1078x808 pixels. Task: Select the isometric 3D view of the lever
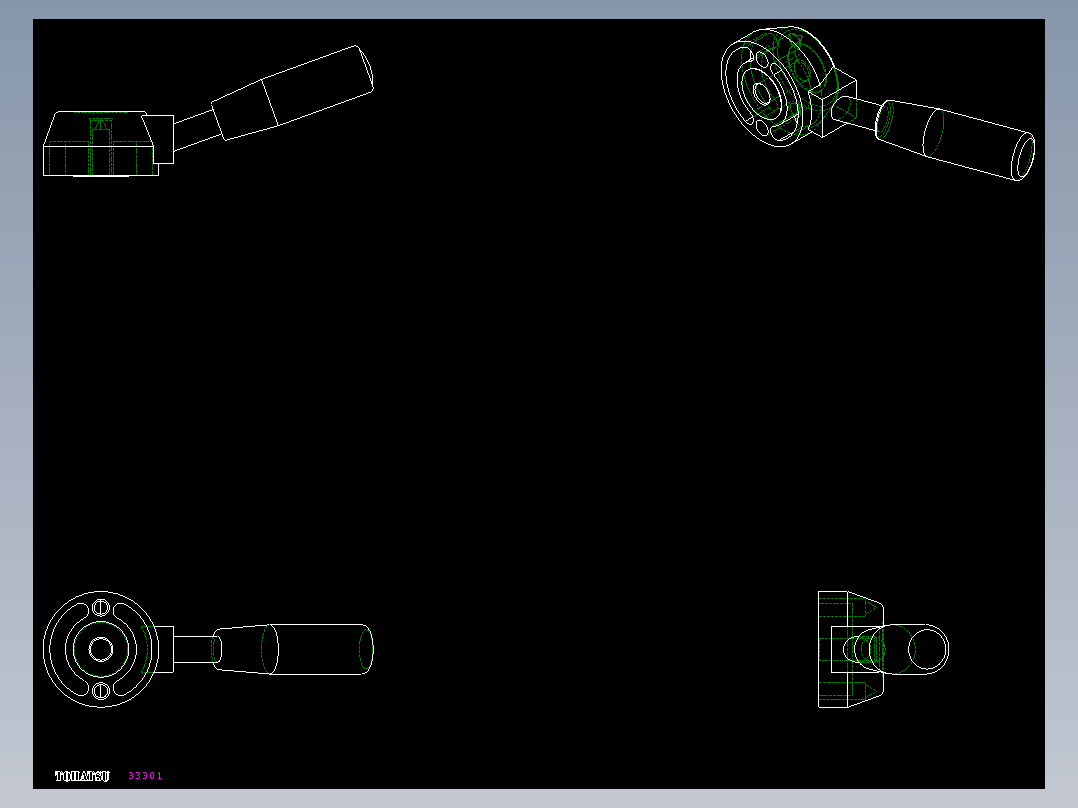click(x=878, y=103)
